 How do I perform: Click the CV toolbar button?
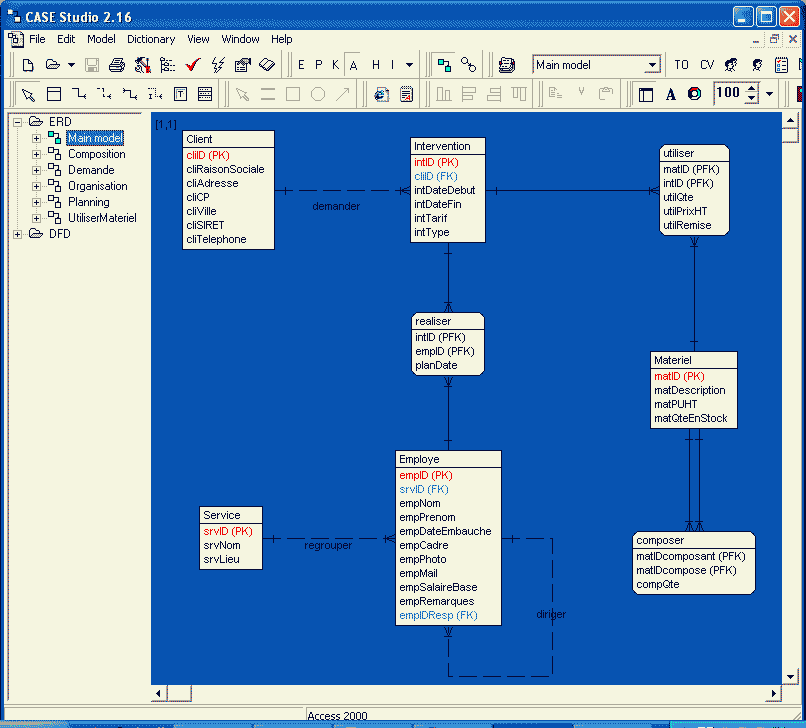(707, 65)
